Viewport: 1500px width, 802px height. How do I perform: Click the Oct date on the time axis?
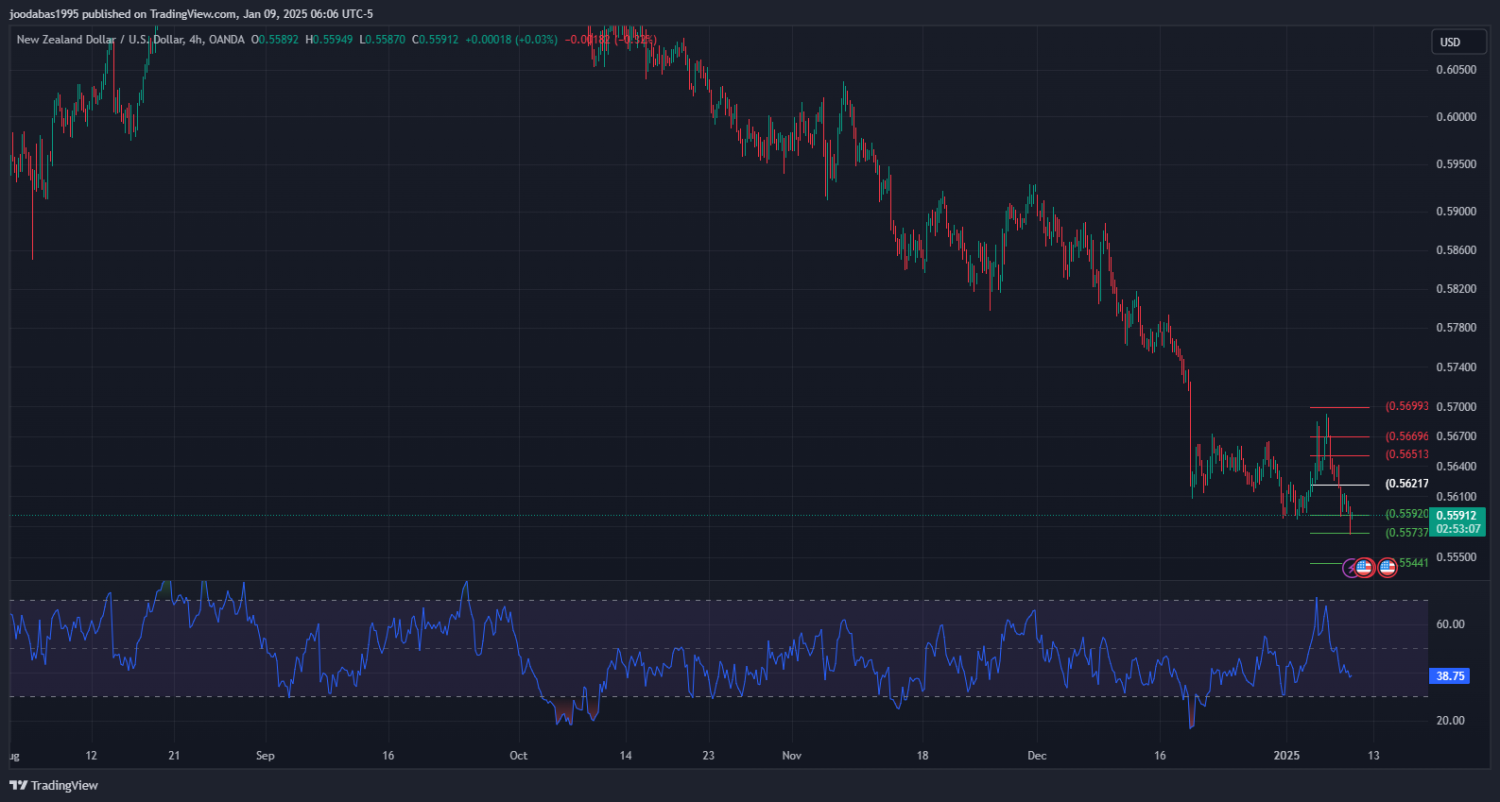(518, 755)
